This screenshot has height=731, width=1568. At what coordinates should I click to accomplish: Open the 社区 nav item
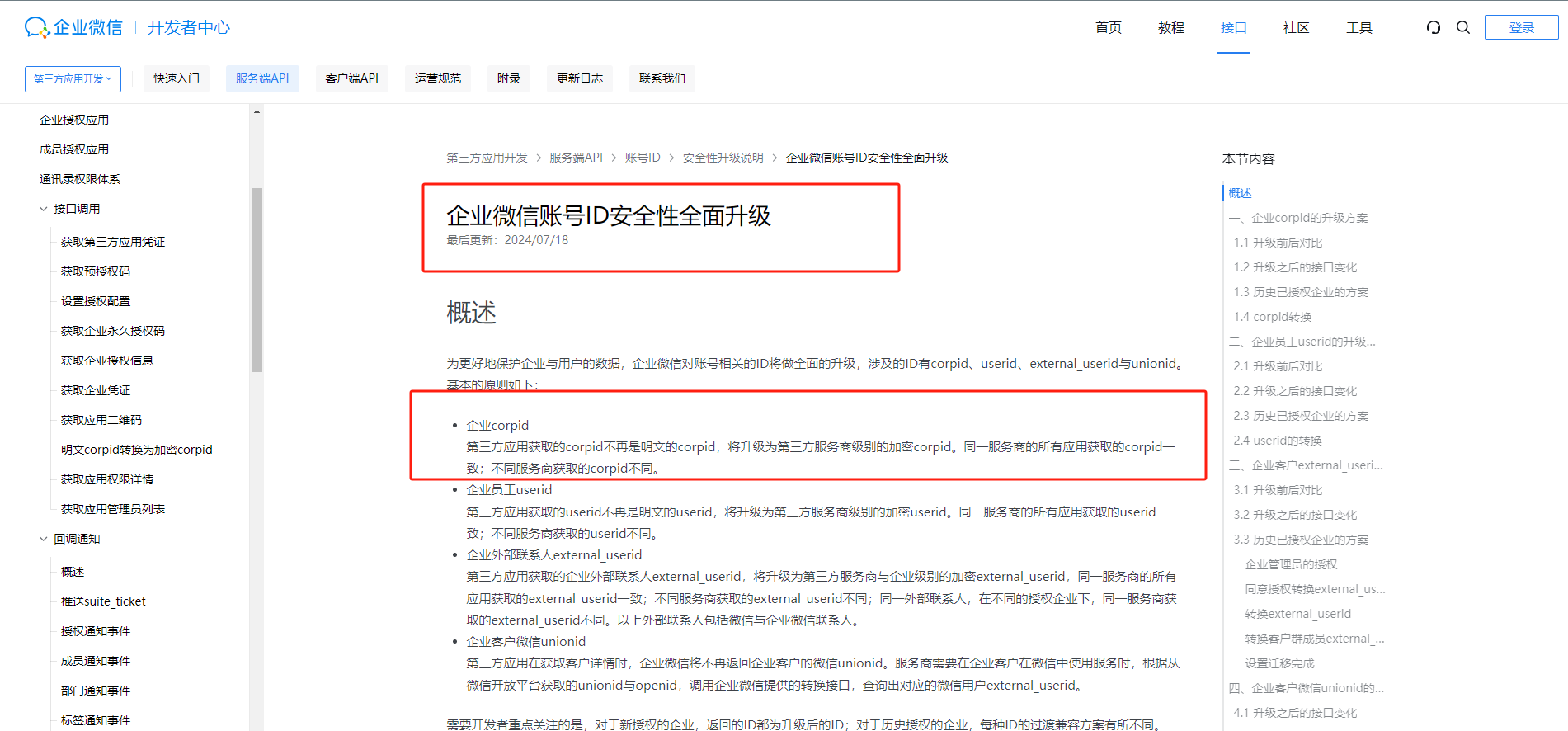[1297, 27]
